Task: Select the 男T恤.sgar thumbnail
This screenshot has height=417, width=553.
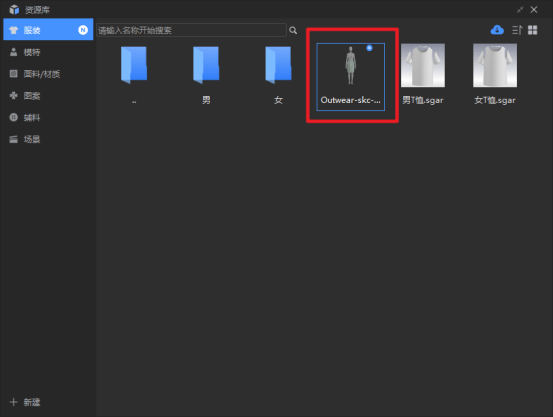Action: pos(423,74)
